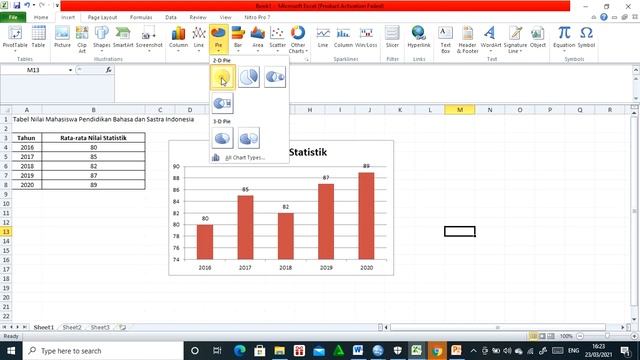
Task: Select cell B3 Rata-rata Nilai Statistik
Action: pos(93,138)
